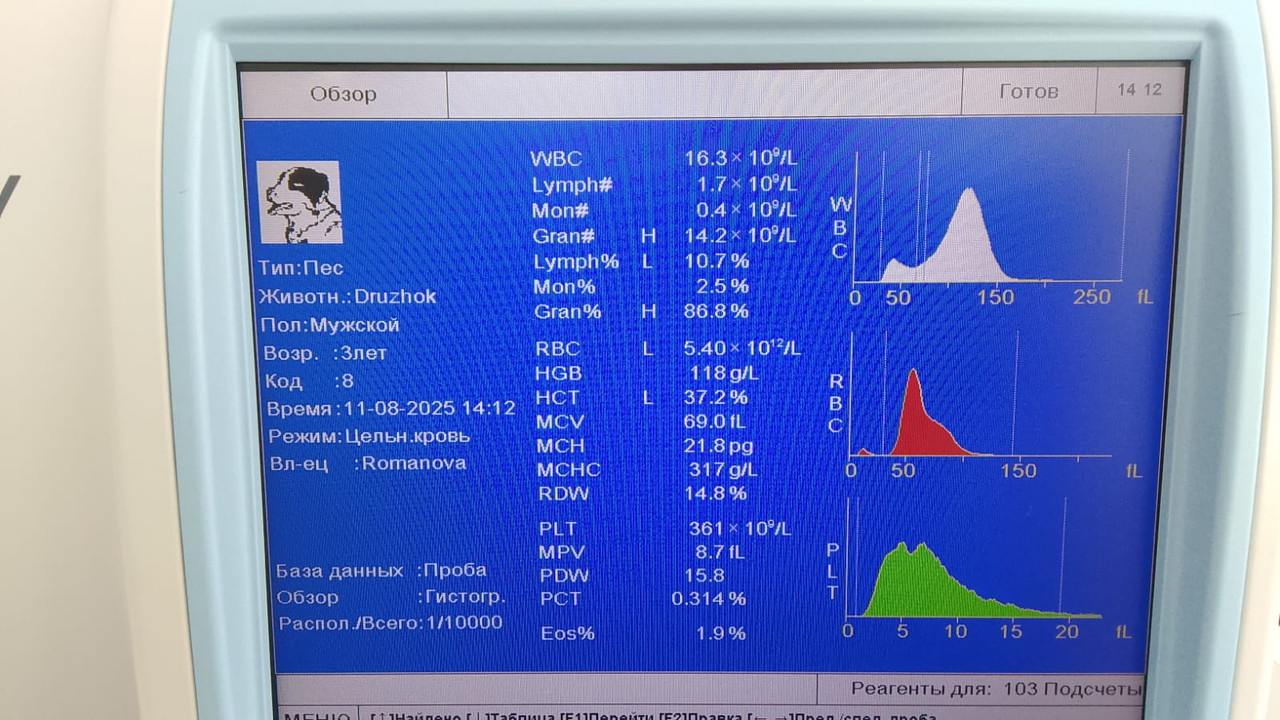Click the RDW value 14.8 %
This screenshot has width=1280, height=720.
click(x=715, y=493)
